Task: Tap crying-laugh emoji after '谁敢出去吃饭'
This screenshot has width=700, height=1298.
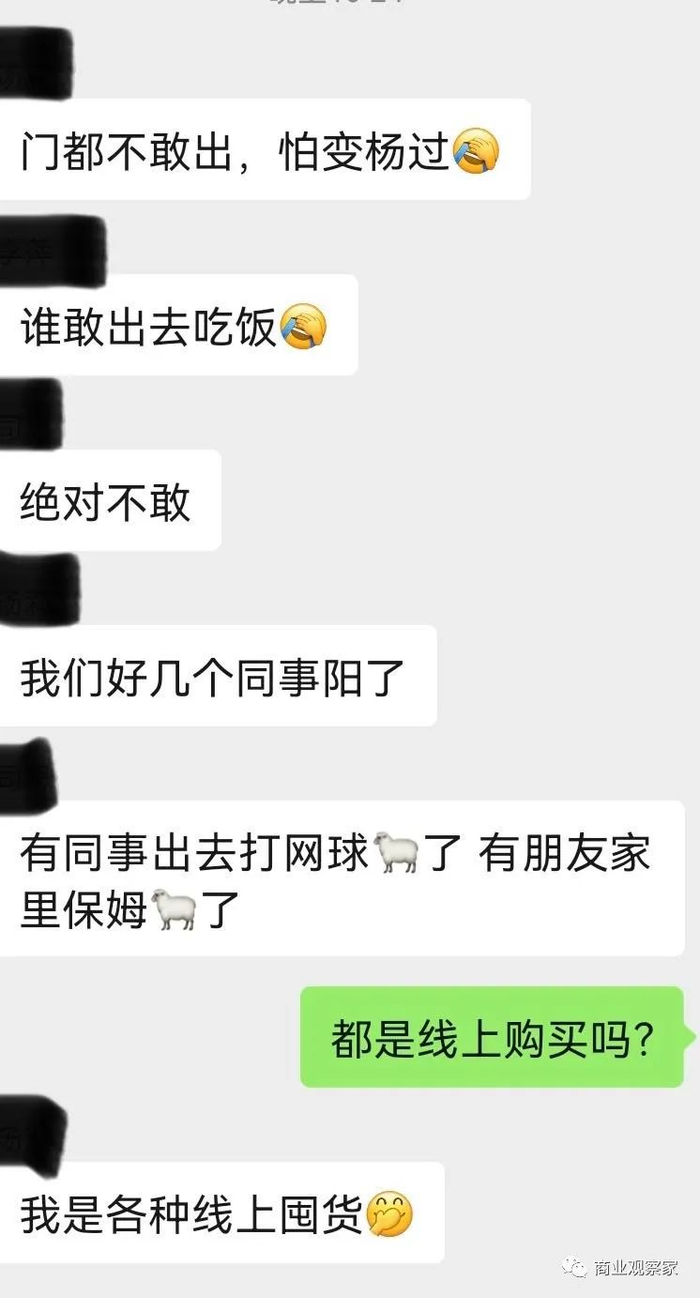Action: pos(303,328)
